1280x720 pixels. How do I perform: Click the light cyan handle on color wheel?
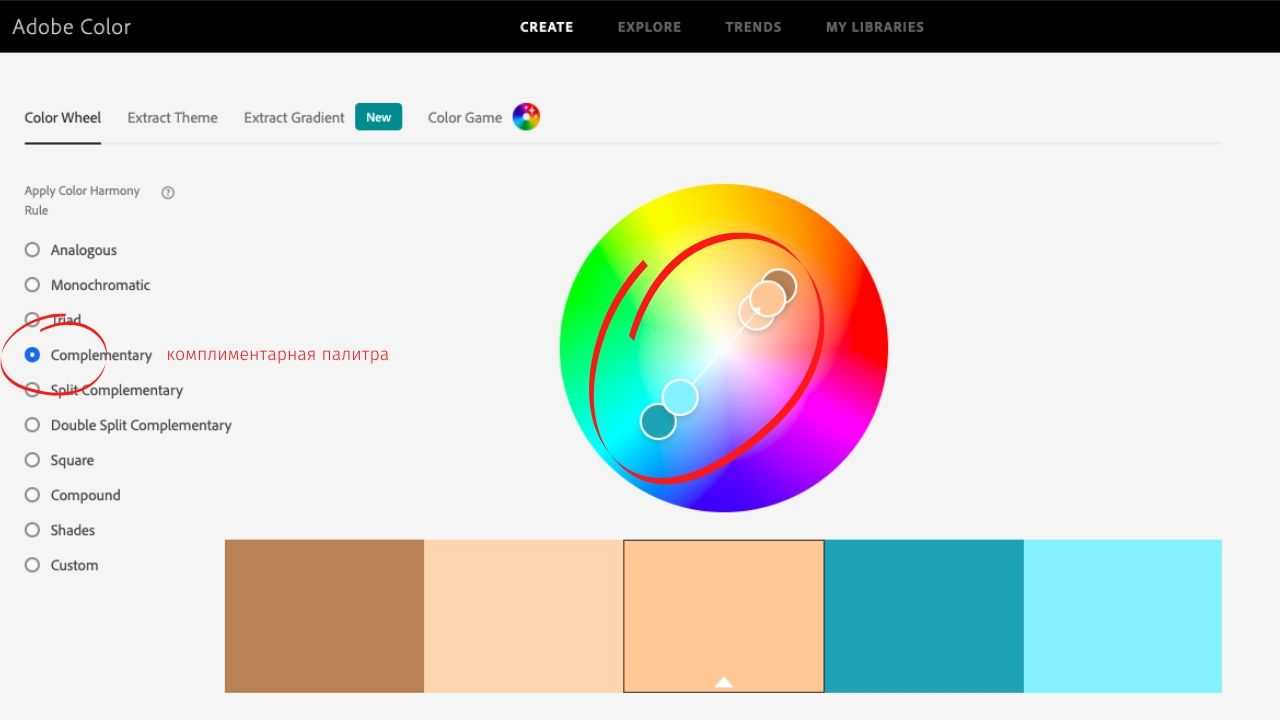click(680, 397)
